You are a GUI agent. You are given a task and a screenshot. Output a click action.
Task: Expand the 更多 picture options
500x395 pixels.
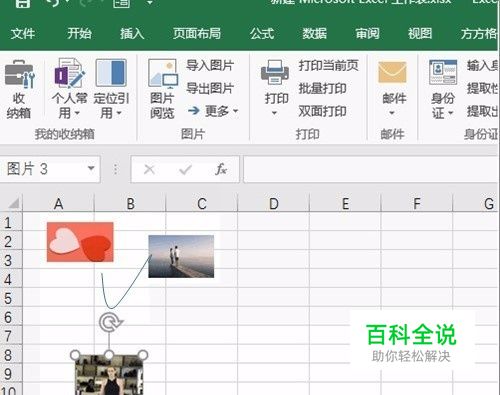tap(213, 111)
